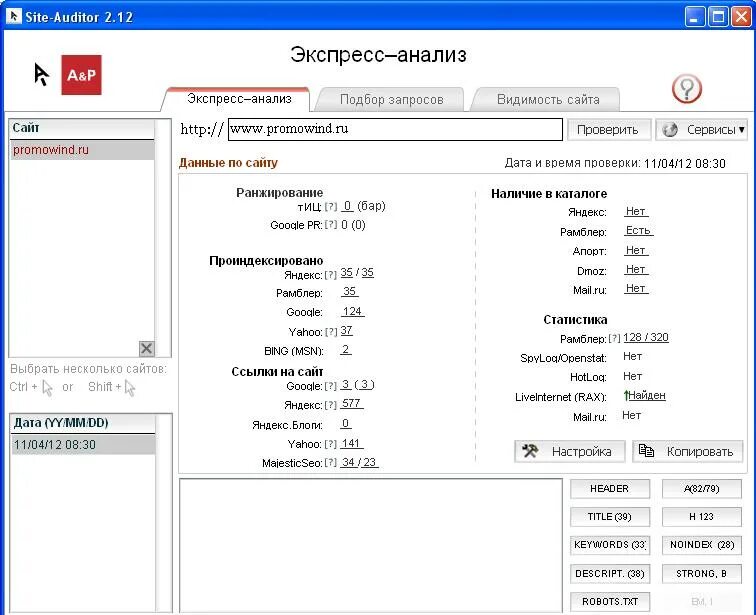Switch to the Экспресс–анализ tab
This screenshot has height=615, width=756.
click(239, 99)
